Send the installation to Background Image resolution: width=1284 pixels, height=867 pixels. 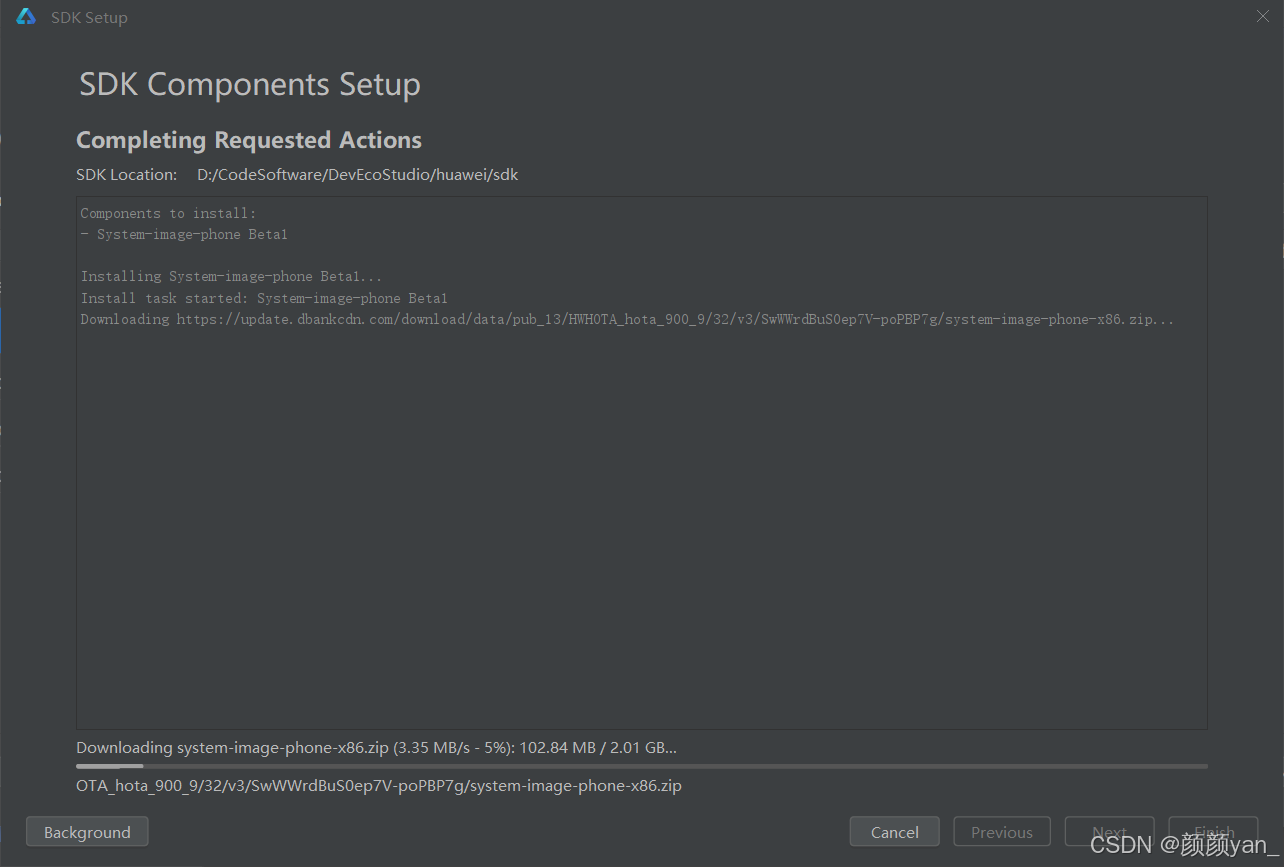(87, 832)
